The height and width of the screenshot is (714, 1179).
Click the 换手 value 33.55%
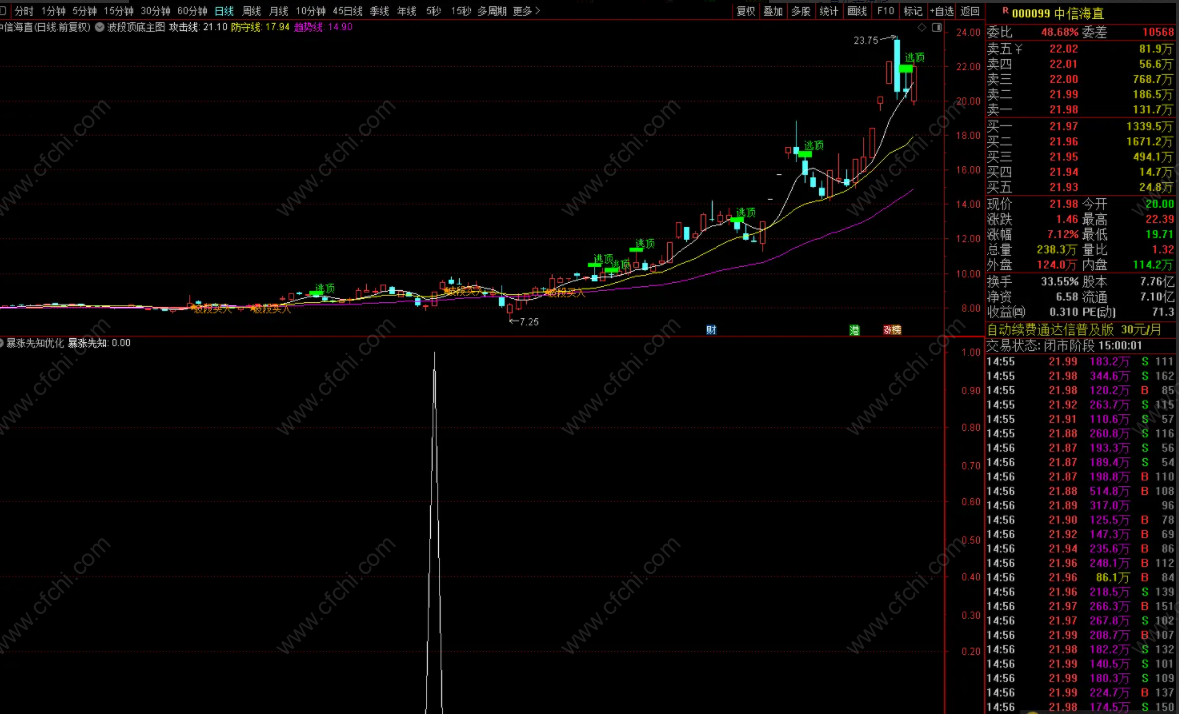[x=1059, y=282]
